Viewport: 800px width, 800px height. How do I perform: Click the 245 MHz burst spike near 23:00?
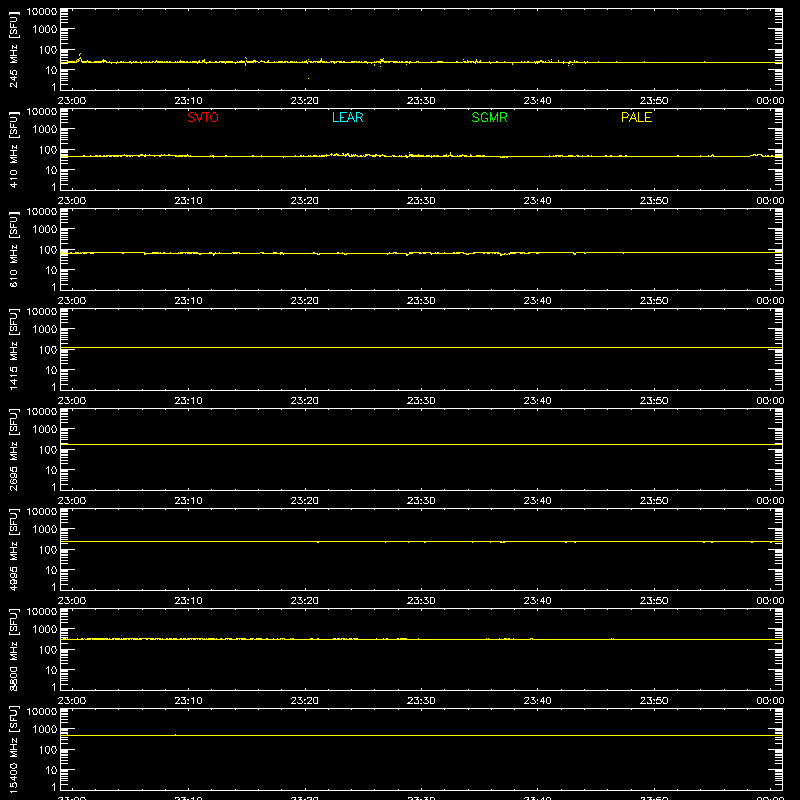point(80,57)
